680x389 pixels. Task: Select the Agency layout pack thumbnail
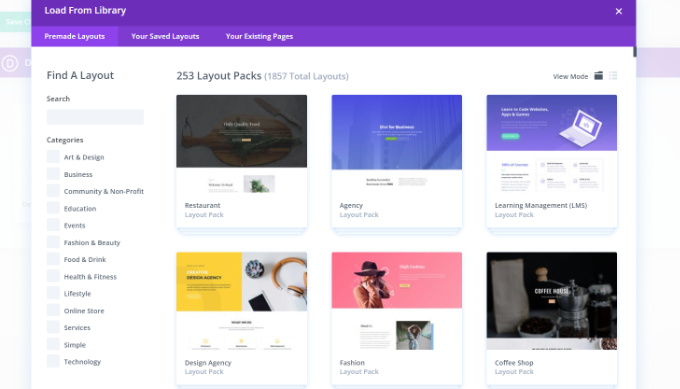tap(397, 144)
